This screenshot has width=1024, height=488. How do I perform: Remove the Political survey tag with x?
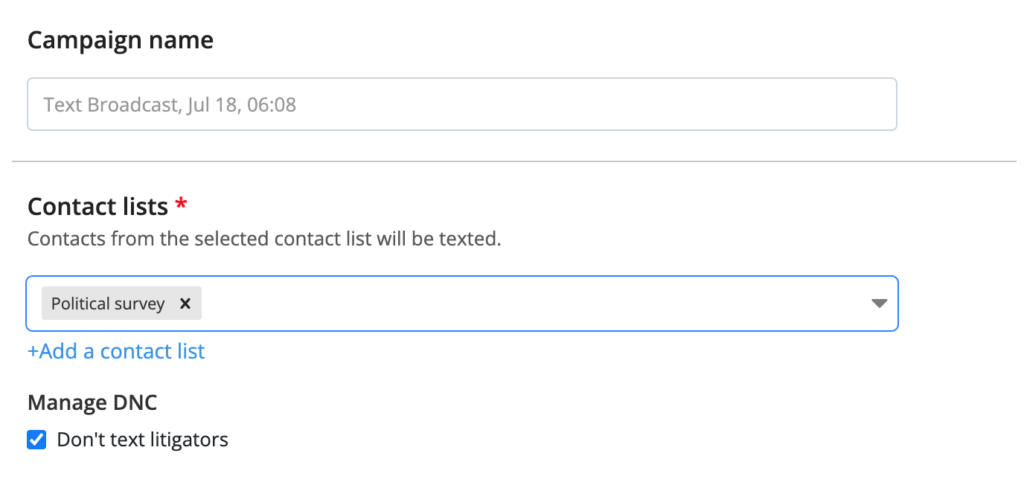[x=185, y=304]
